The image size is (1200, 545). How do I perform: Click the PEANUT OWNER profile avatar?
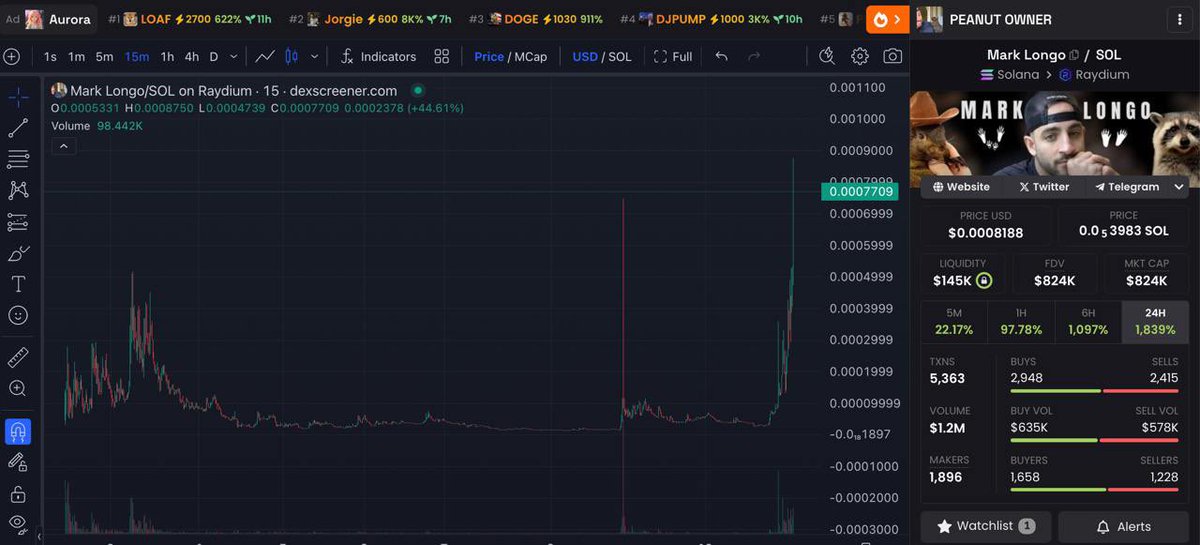(929, 19)
